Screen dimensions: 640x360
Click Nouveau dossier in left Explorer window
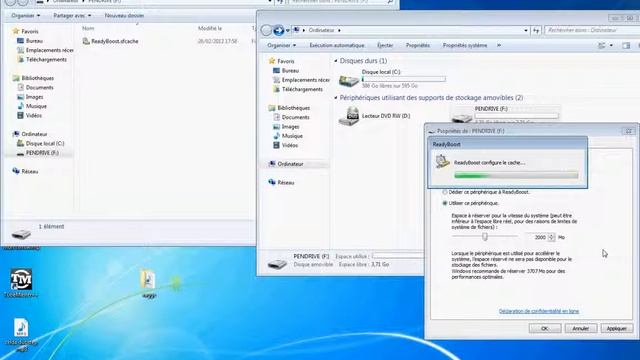pyautogui.click(x=124, y=16)
